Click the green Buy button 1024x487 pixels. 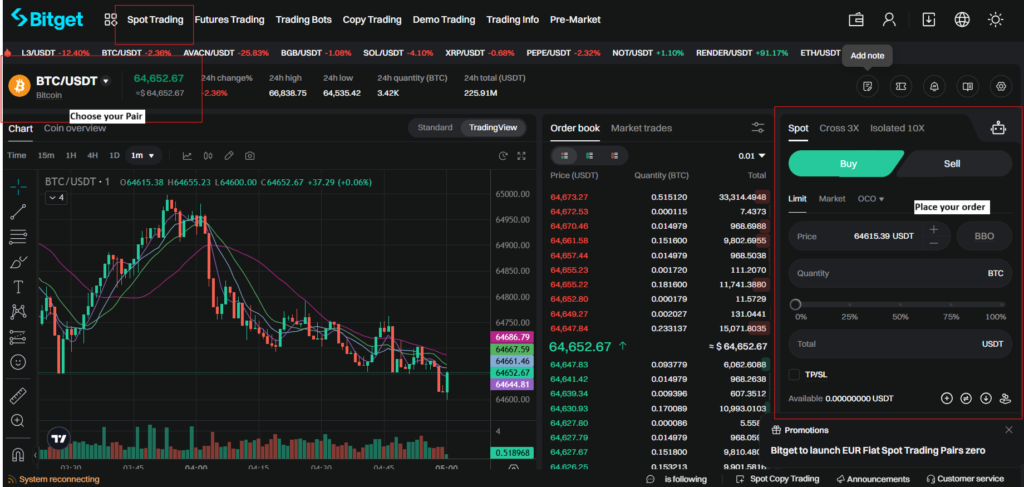click(x=846, y=164)
